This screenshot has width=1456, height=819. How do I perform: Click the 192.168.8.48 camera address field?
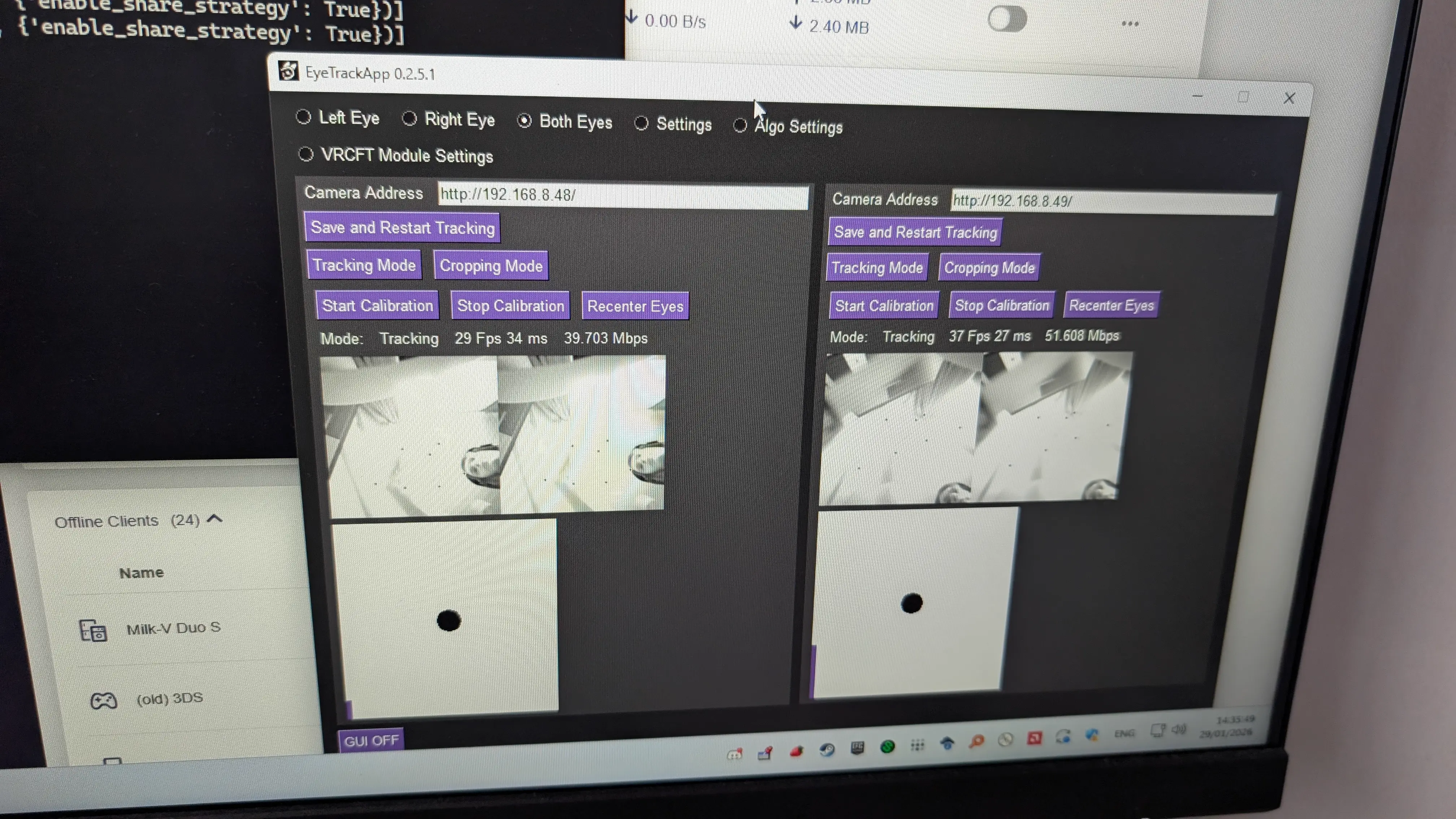click(x=622, y=196)
